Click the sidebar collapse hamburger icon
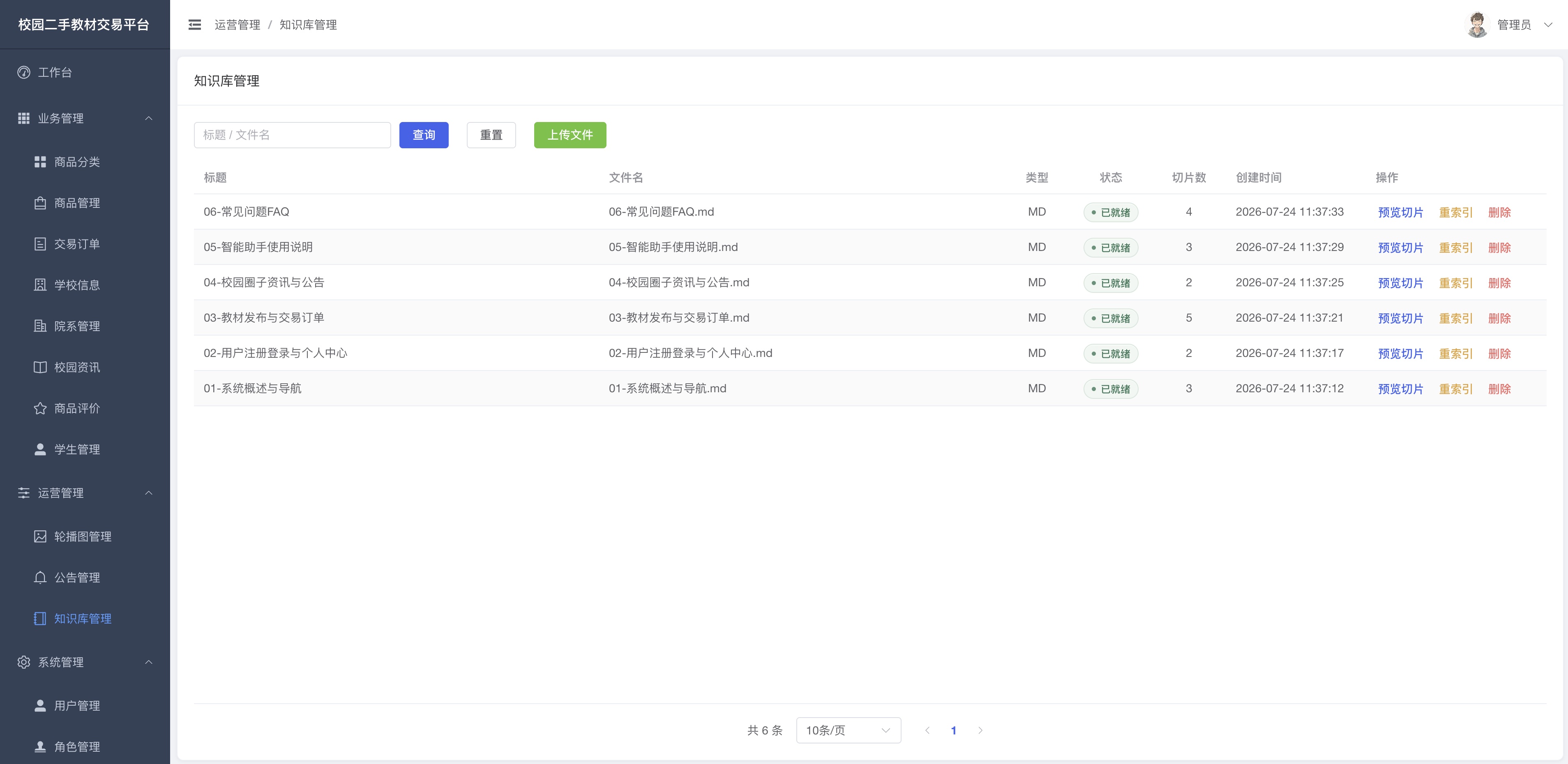Viewport: 1568px width, 764px height. pyautogui.click(x=195, y=25)
